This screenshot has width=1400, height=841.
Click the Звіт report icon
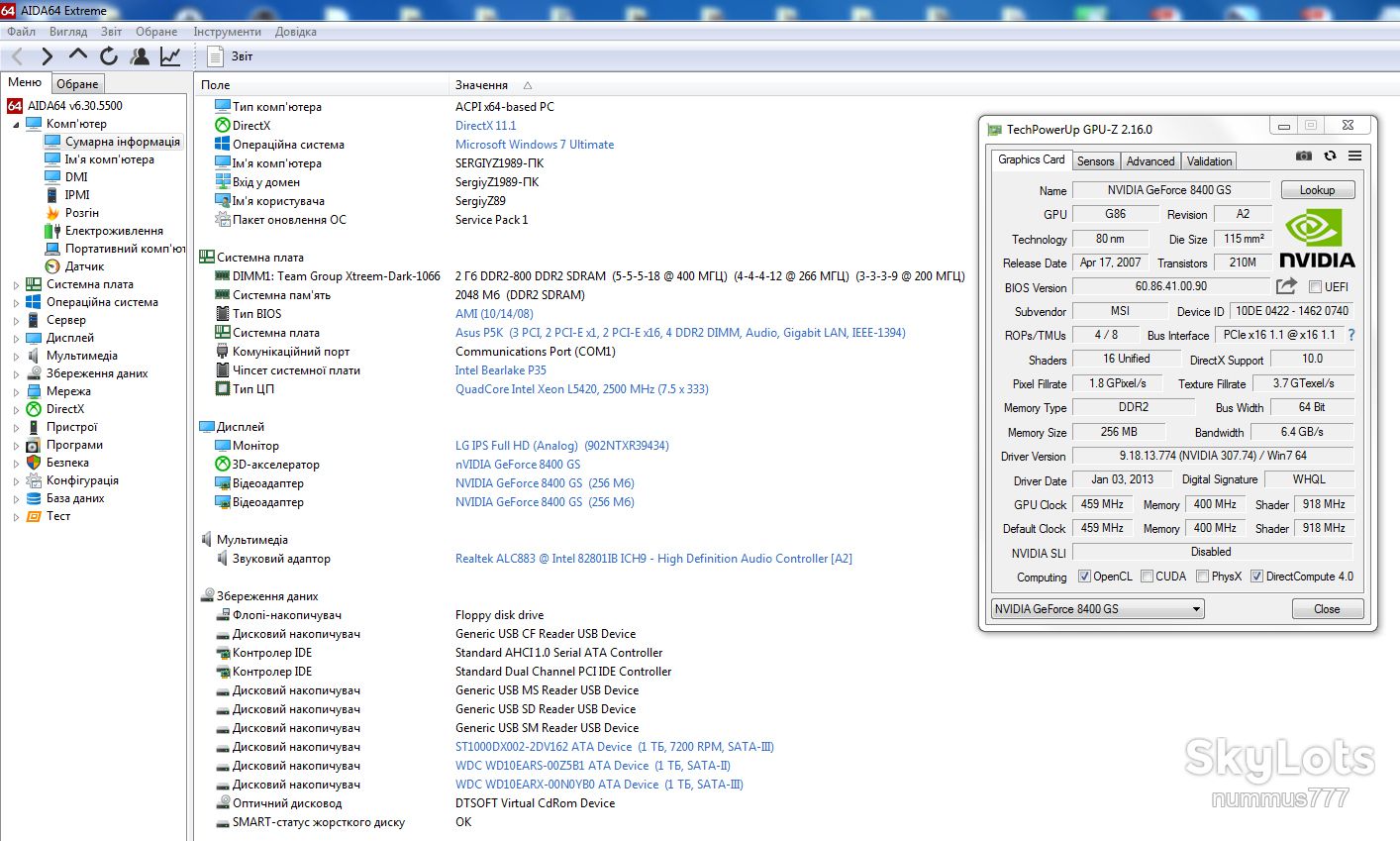pos(215,56)
